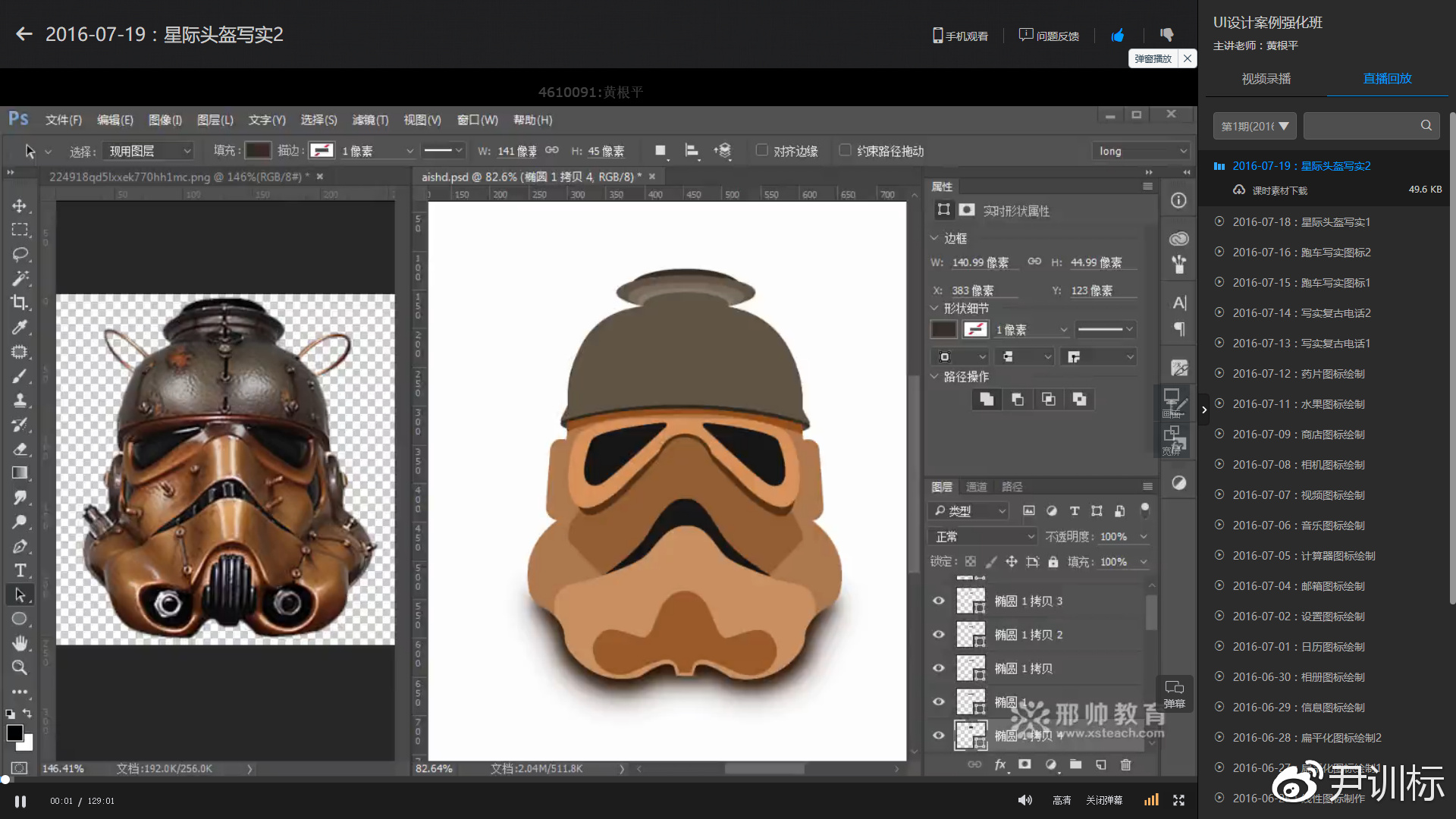Create a new layer group folder
1456x819 pixels.
[1075, 764]
